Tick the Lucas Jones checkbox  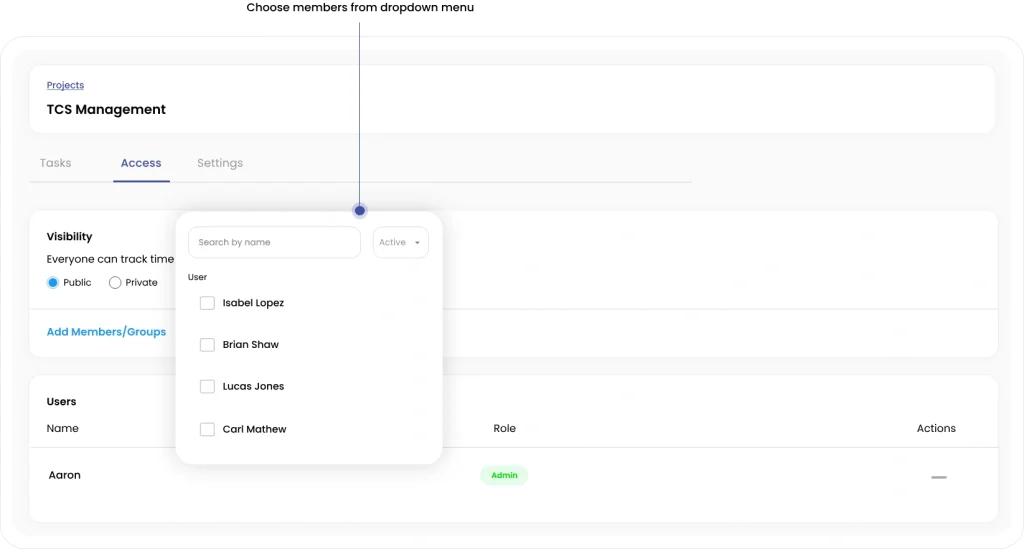point(207,386)
